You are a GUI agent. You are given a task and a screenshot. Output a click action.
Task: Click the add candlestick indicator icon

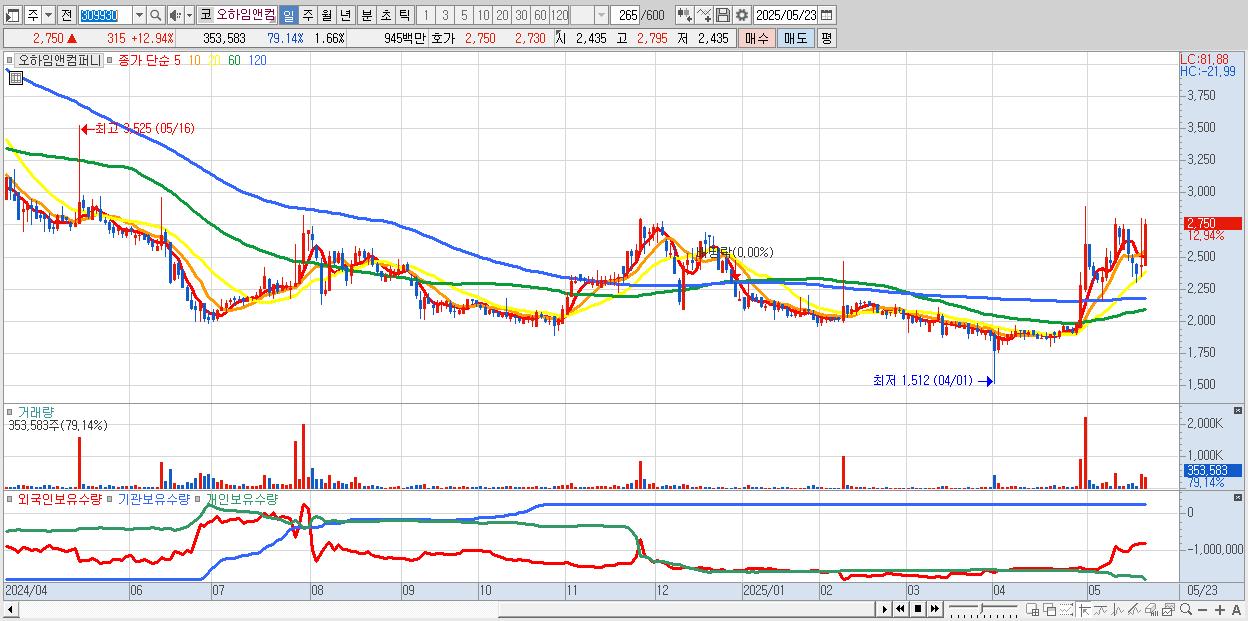coord(684,15)
